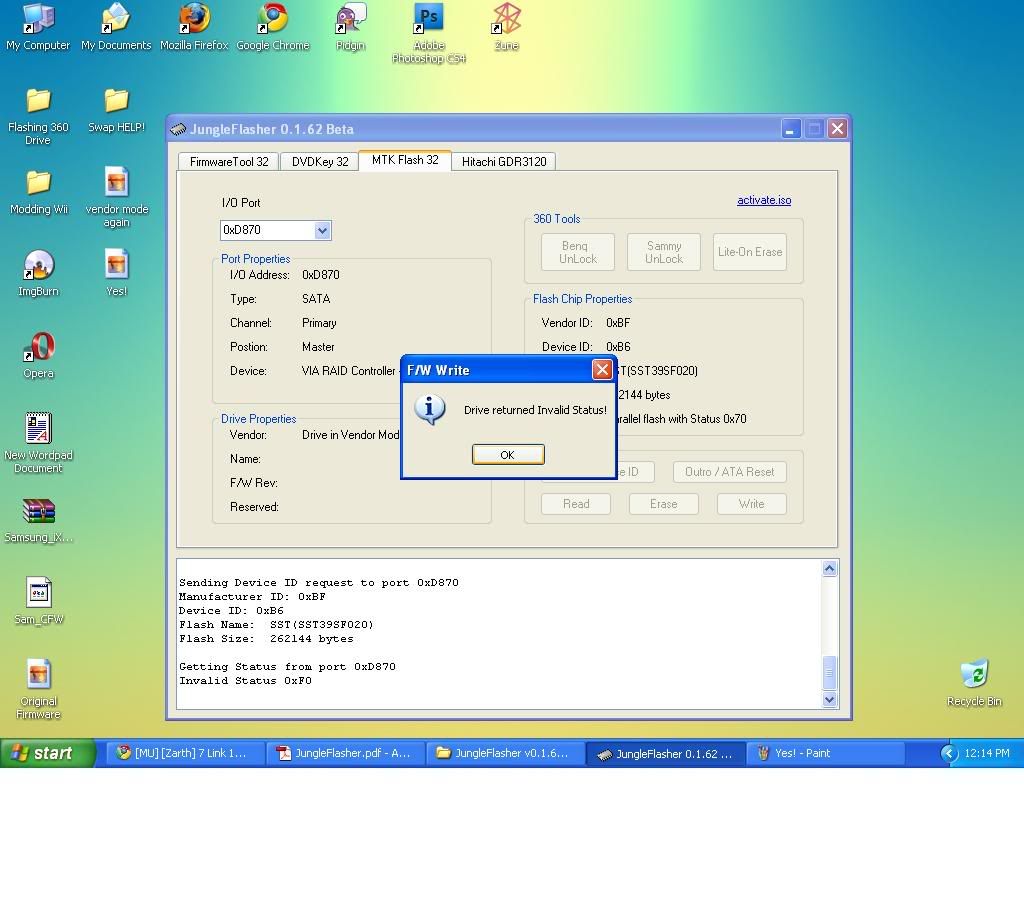Close the F/W Write dialog with X
1024x900 pixels.
coord(602,370)
